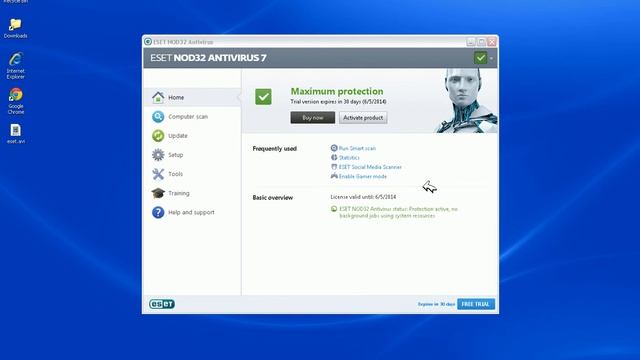Go to the Update section
The image size is (640, 360).
coord(192,136)
